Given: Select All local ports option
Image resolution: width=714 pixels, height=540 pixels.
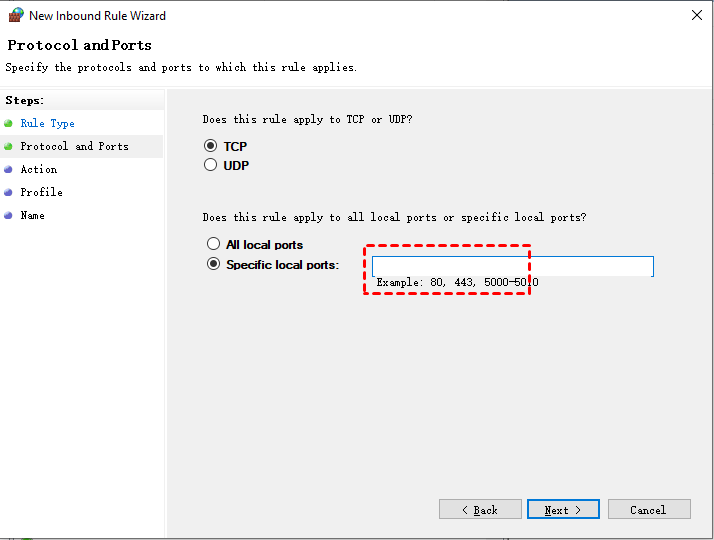Looking at the screenshot, I should pyautogui.click(x=213, y=244).
